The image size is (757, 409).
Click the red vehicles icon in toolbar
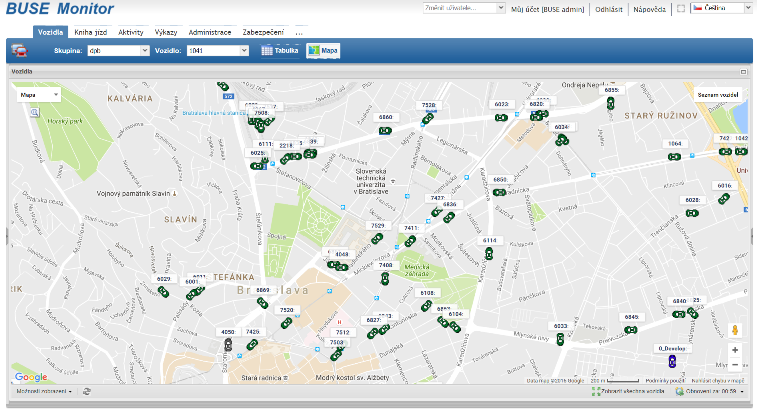pyautogui.click(x=20, y=49)
